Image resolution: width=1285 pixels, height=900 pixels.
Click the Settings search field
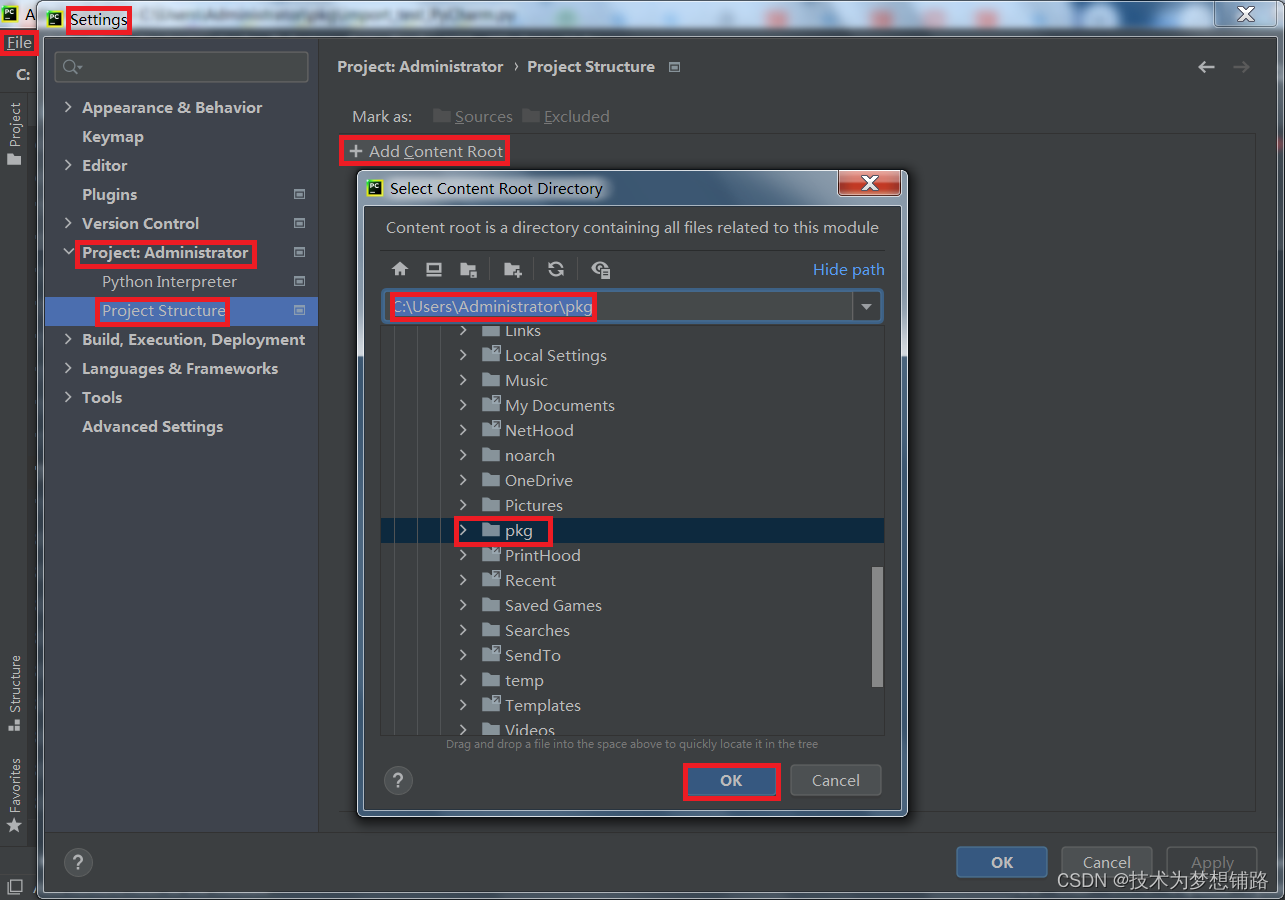(x=181, y=67)
